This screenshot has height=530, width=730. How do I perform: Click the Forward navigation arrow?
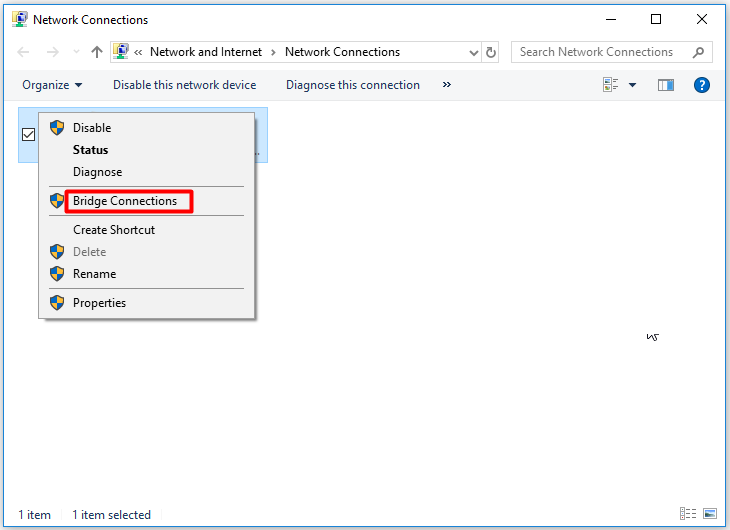click(53, 52)
